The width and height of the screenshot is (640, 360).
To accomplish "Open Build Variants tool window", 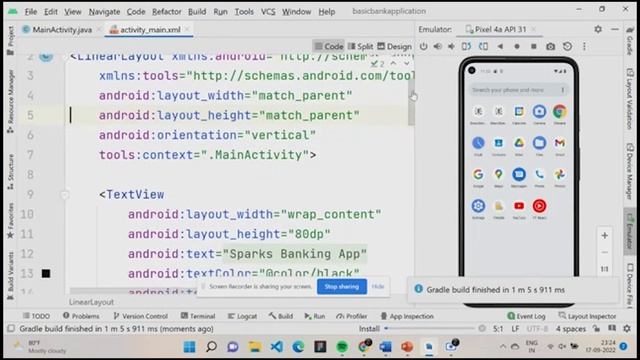I will (11, 276).
